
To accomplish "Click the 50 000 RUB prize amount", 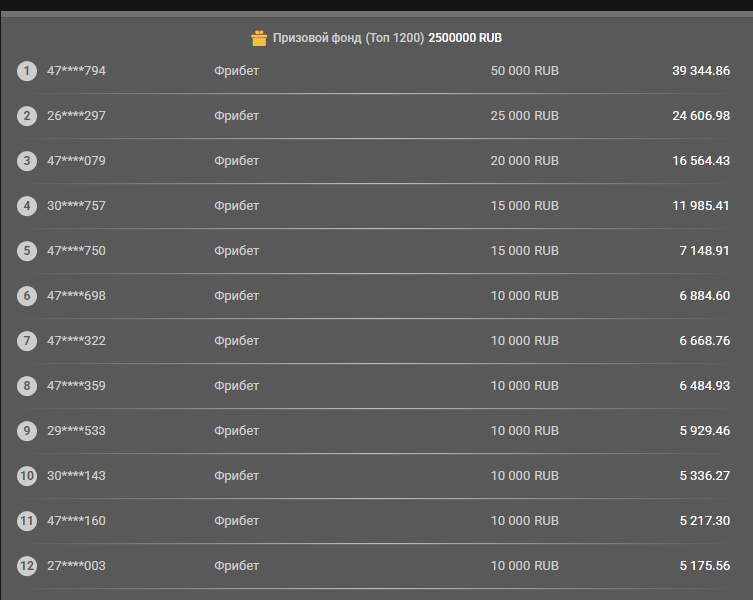I will coord(524,71).
